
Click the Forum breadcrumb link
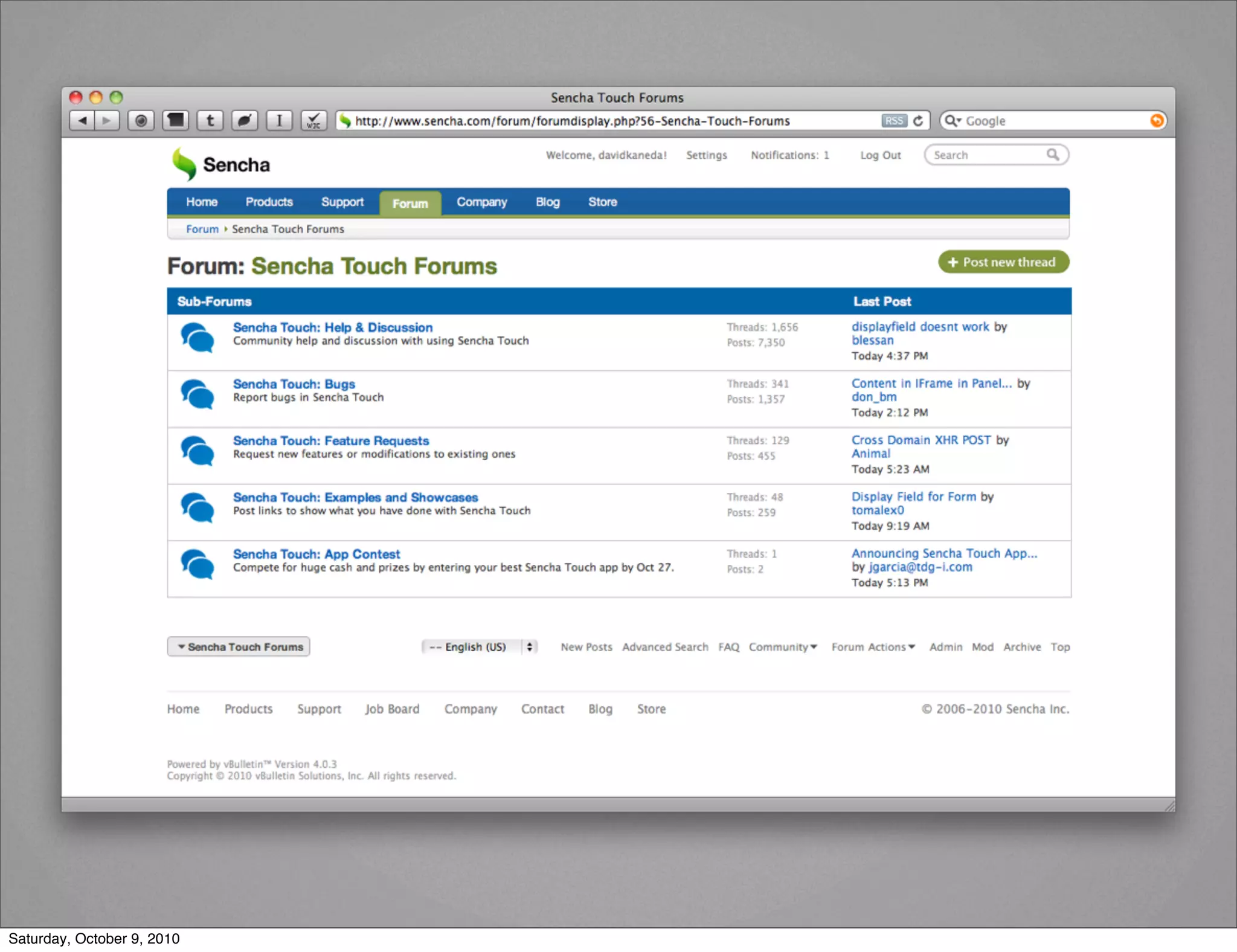click(x=202, y=229)
